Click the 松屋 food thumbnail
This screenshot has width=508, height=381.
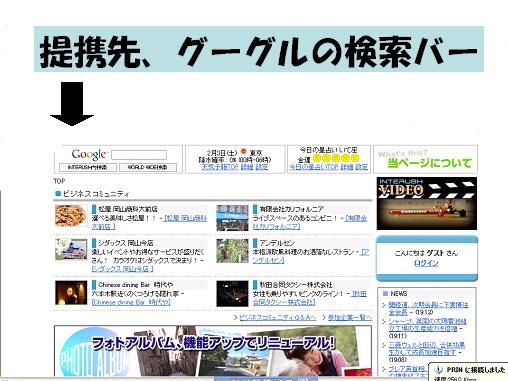71,216
